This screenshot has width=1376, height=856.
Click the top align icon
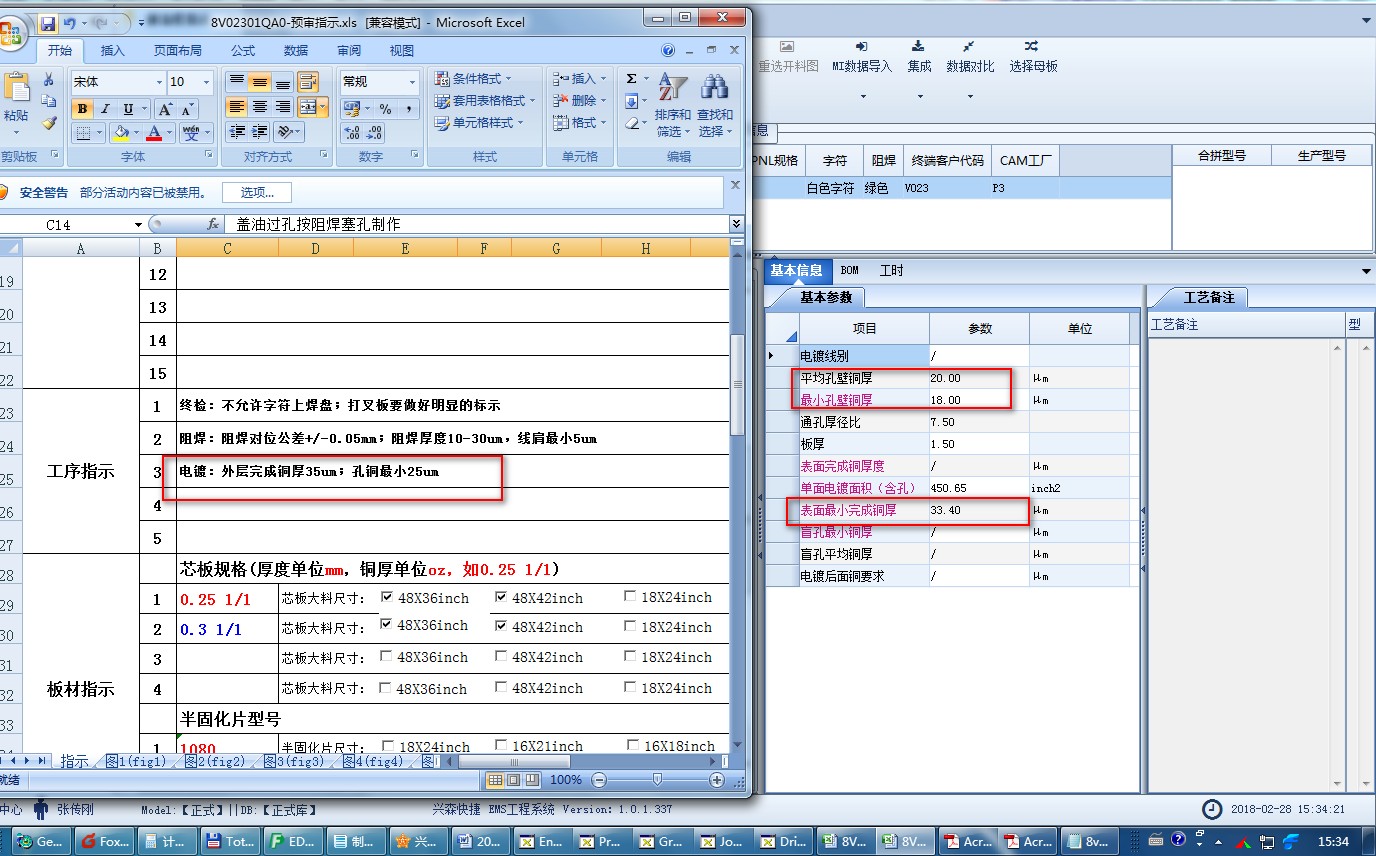(236, 82)
